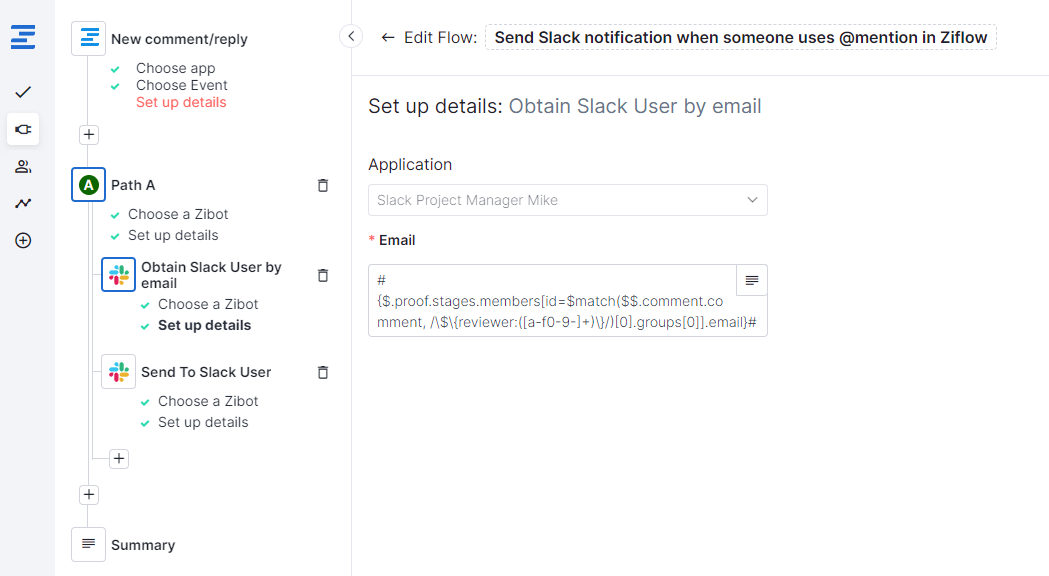Open the Summary step
1049x576 pixels.
pyautogui.click(x=142, y=545)
